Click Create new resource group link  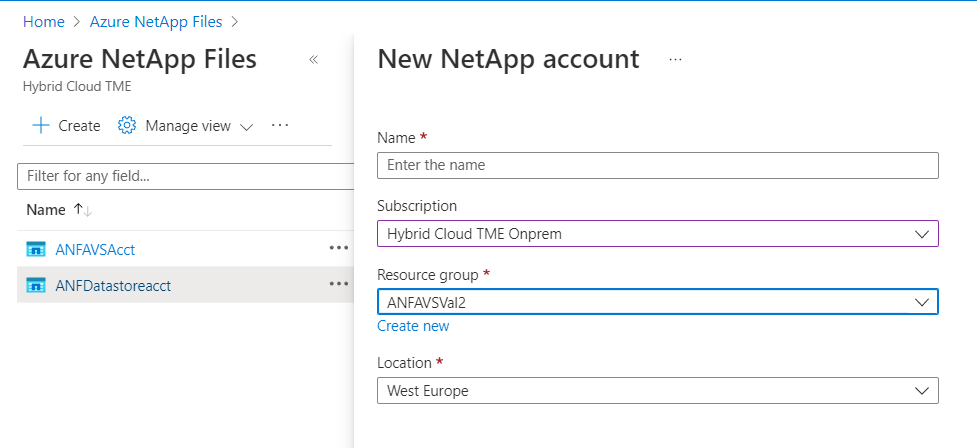(x=413, y=326)
